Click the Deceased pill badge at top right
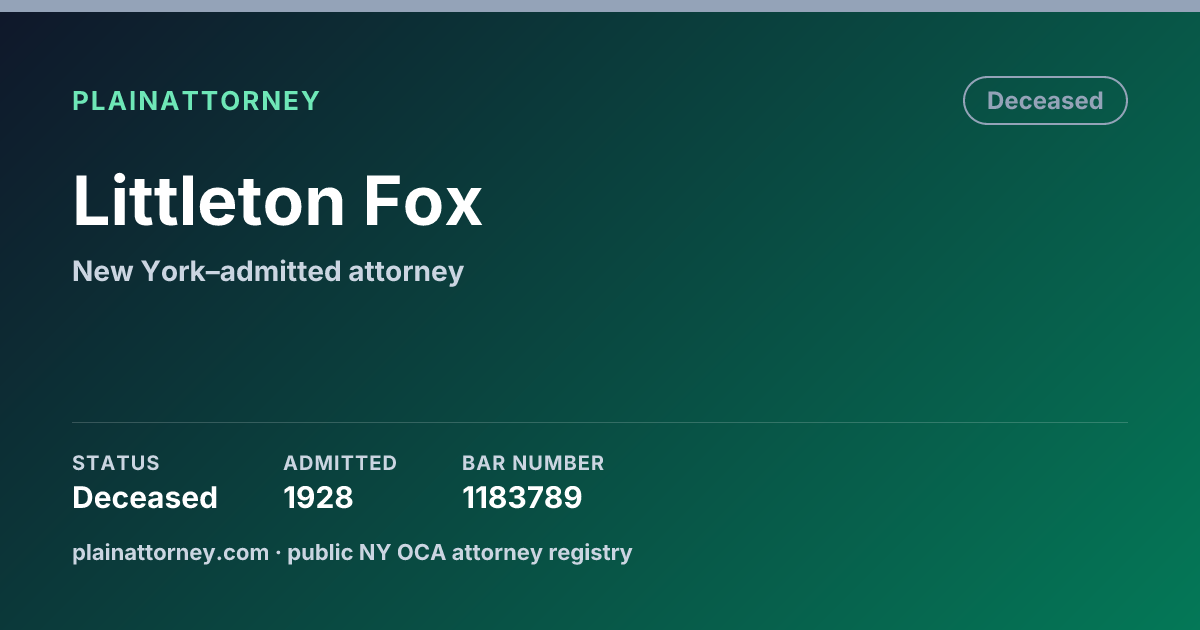 pyautogui.click(x=1045, y=101)
